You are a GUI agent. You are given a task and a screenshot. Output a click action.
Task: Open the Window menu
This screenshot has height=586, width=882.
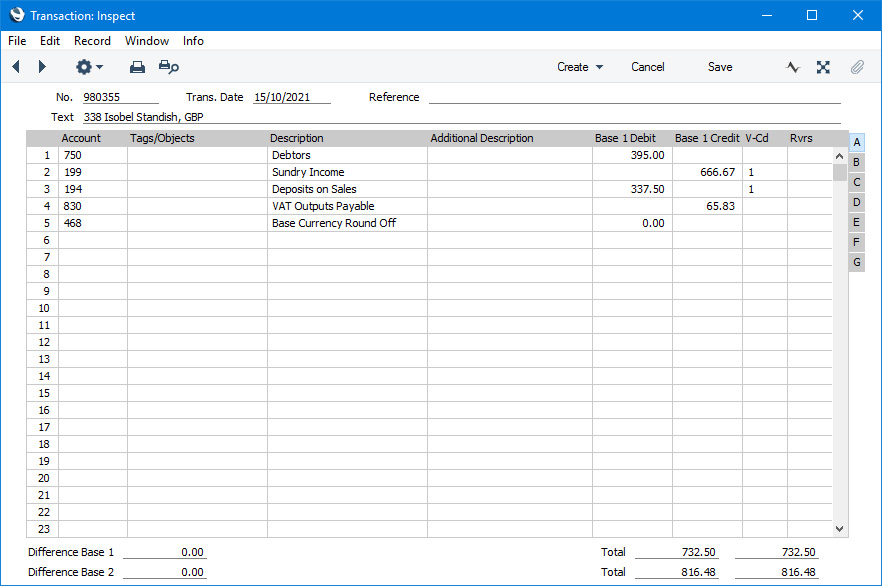(x=147, y=41)
